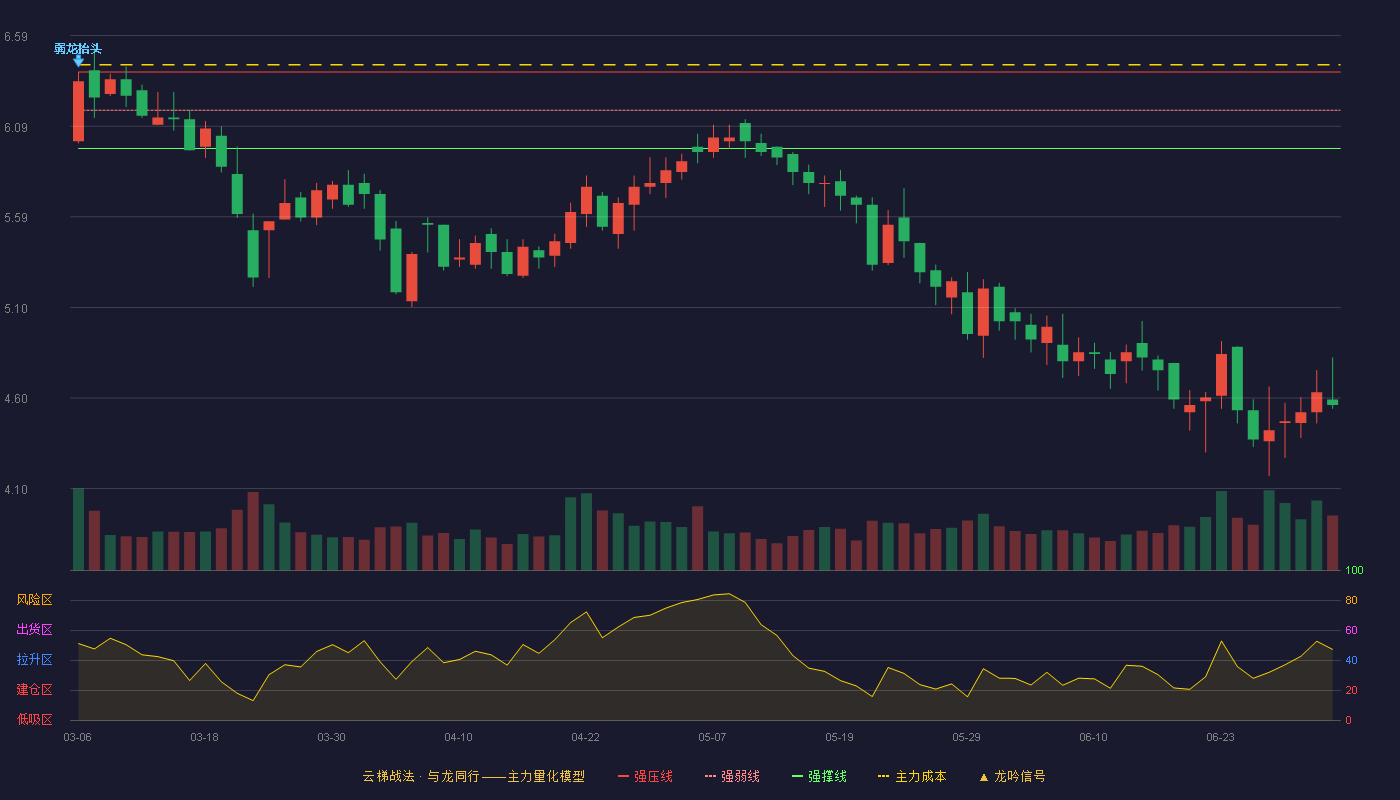Click the 03-30 date label
Image resolution: width=1400 pixels, height=800 pixels.
(x=331, y=737)
